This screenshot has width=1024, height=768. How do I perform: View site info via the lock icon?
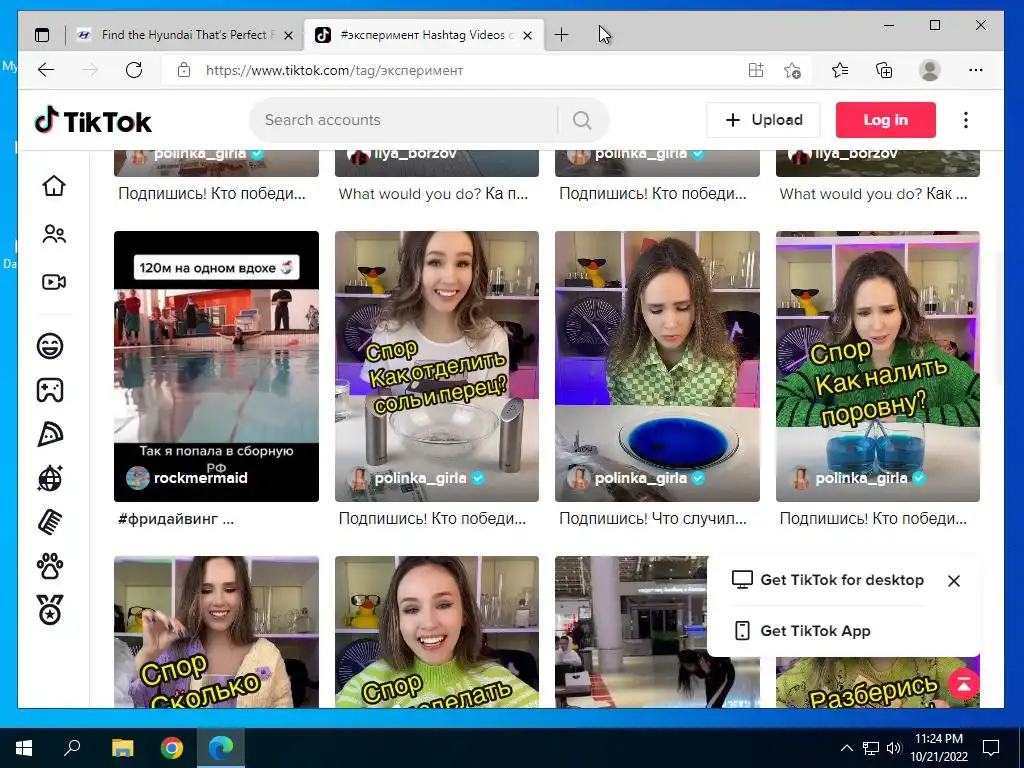pos(184,70)
